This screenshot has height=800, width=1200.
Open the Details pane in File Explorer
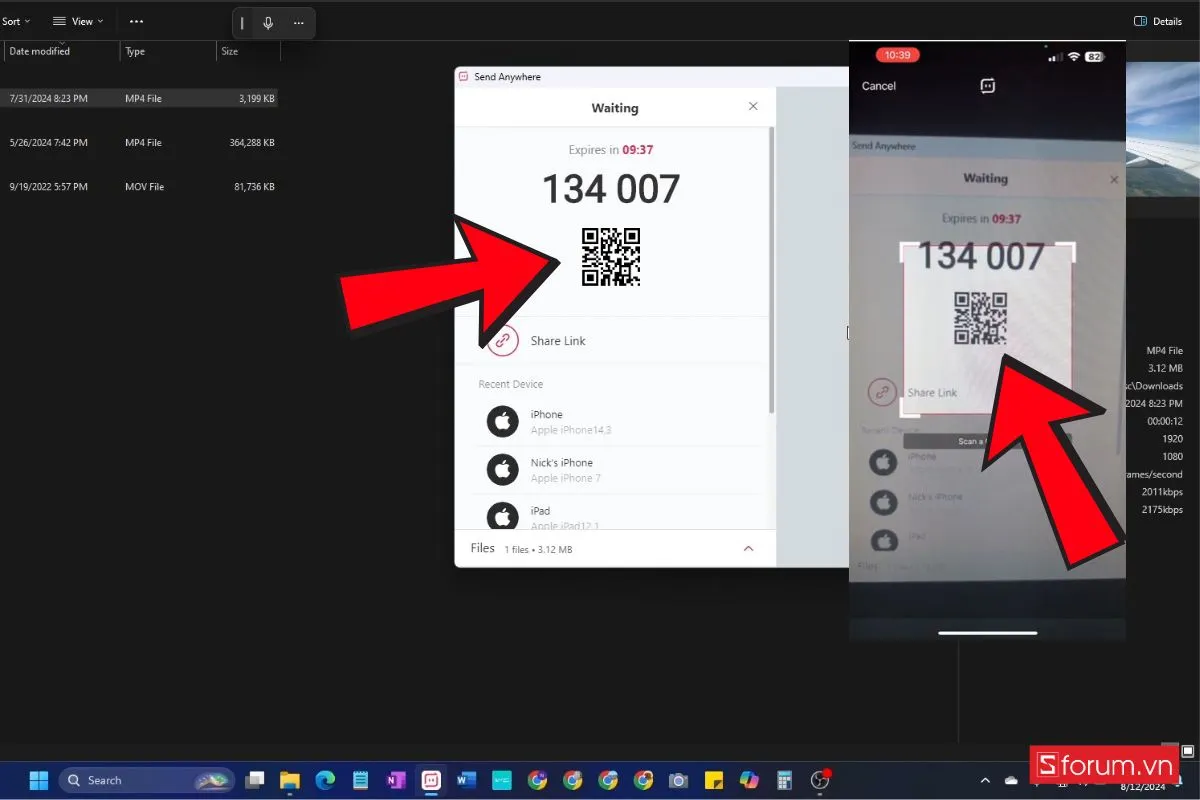point(1158,21)
